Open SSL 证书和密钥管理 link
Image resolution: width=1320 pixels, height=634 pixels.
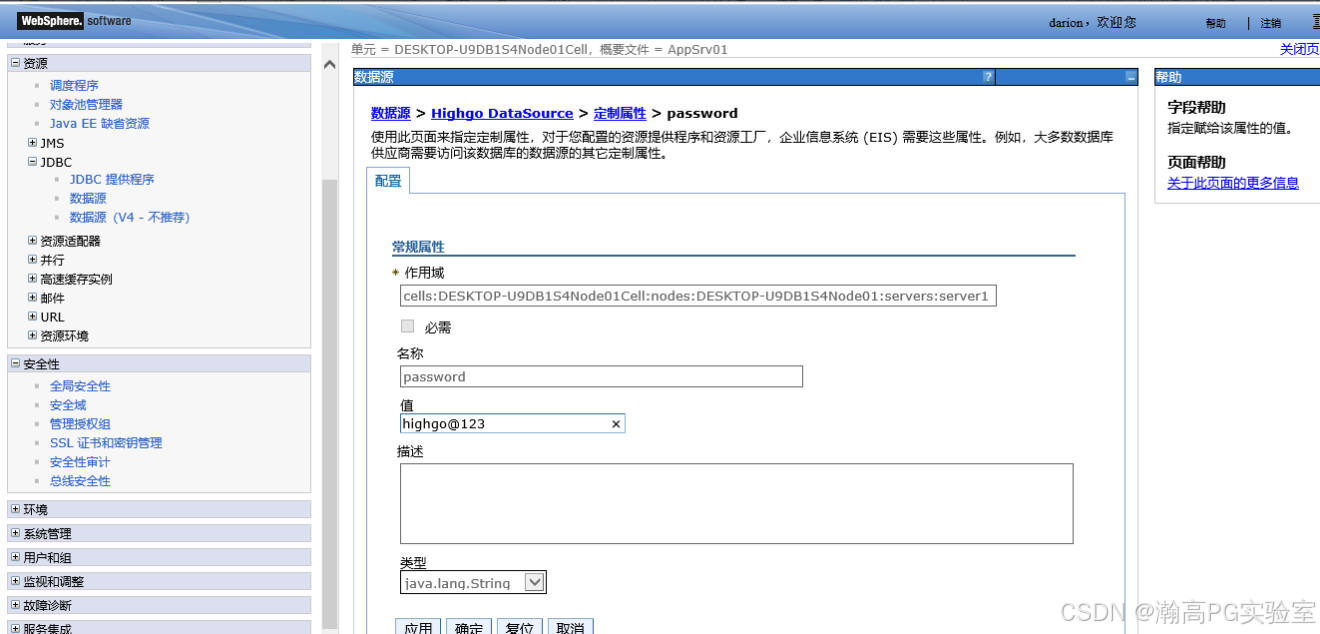(x=106, y=443)
